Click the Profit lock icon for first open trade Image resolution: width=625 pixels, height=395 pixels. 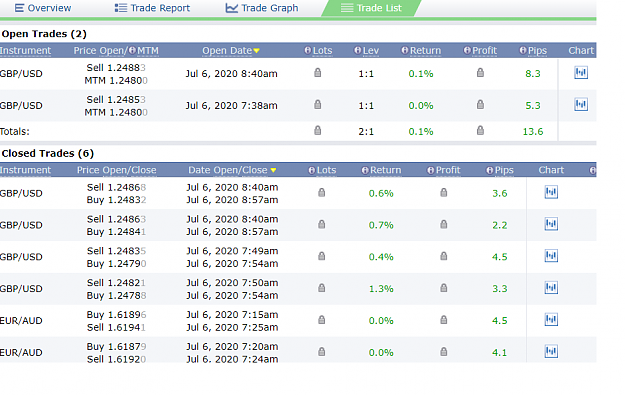[x=480, y=73]
